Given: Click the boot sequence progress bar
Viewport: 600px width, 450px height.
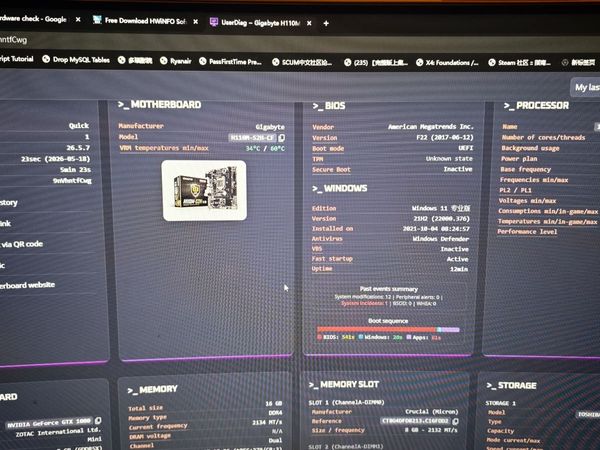Looking at the screenshot, I should tap(388, 329).
